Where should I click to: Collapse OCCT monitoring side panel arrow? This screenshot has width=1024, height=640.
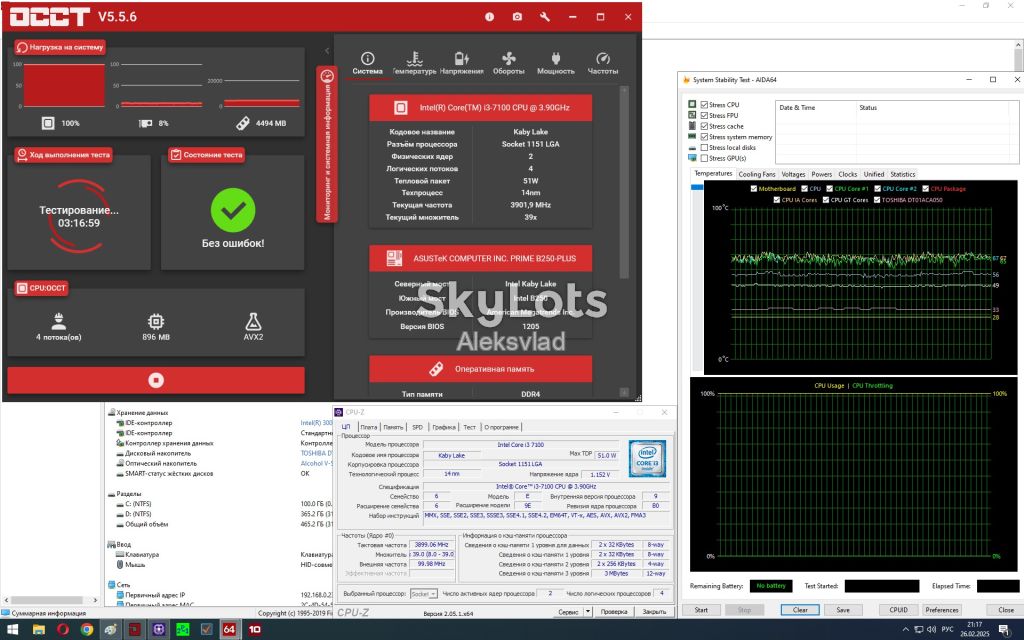[327, 50]
